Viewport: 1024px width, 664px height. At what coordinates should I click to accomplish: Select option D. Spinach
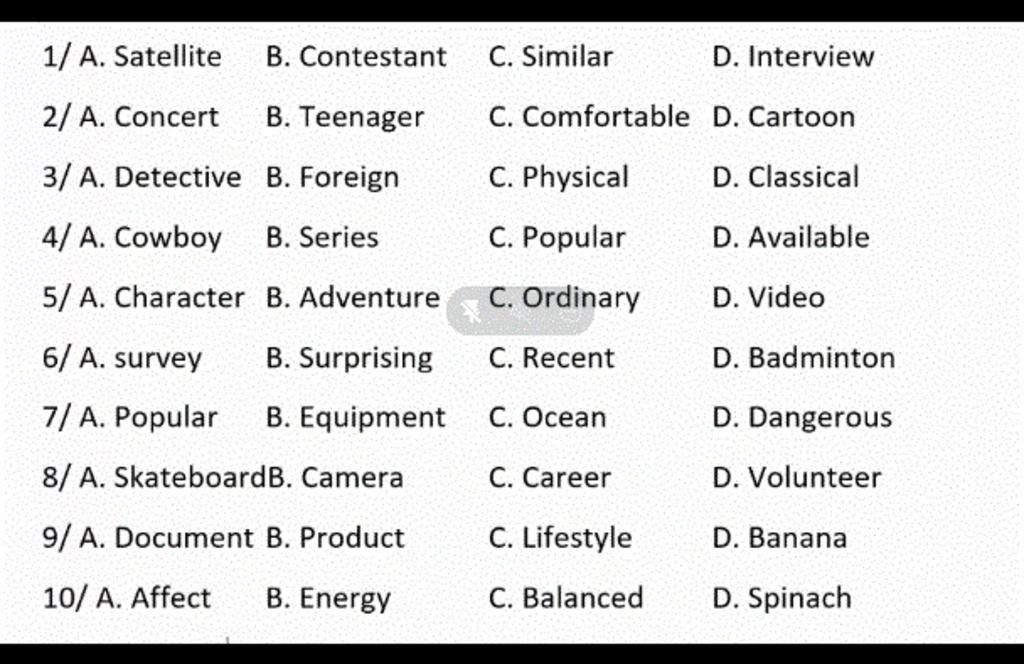tap(782, 599)
